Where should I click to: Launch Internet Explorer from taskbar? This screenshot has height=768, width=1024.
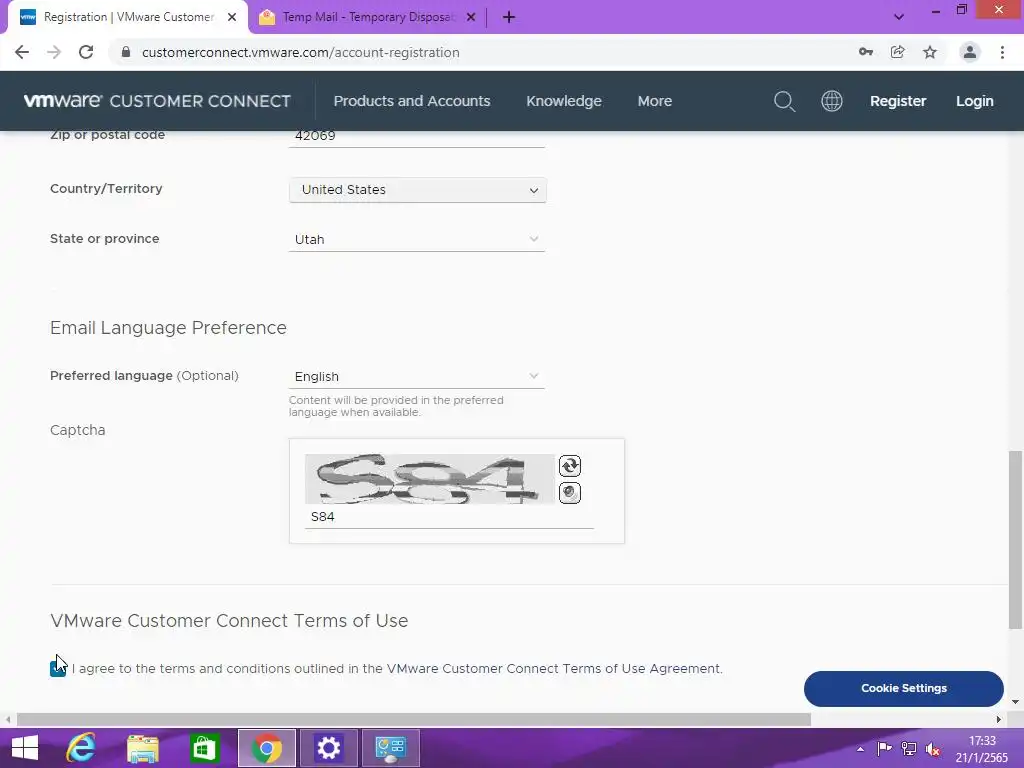pyautogui.click(x=81, y=748)
